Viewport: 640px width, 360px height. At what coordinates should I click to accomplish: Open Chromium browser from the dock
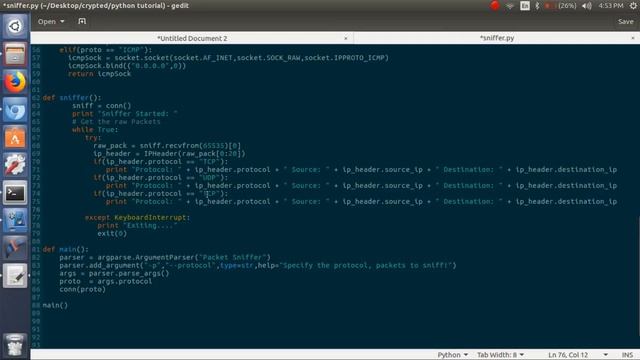pyautogui.click(x=15, y=109)
